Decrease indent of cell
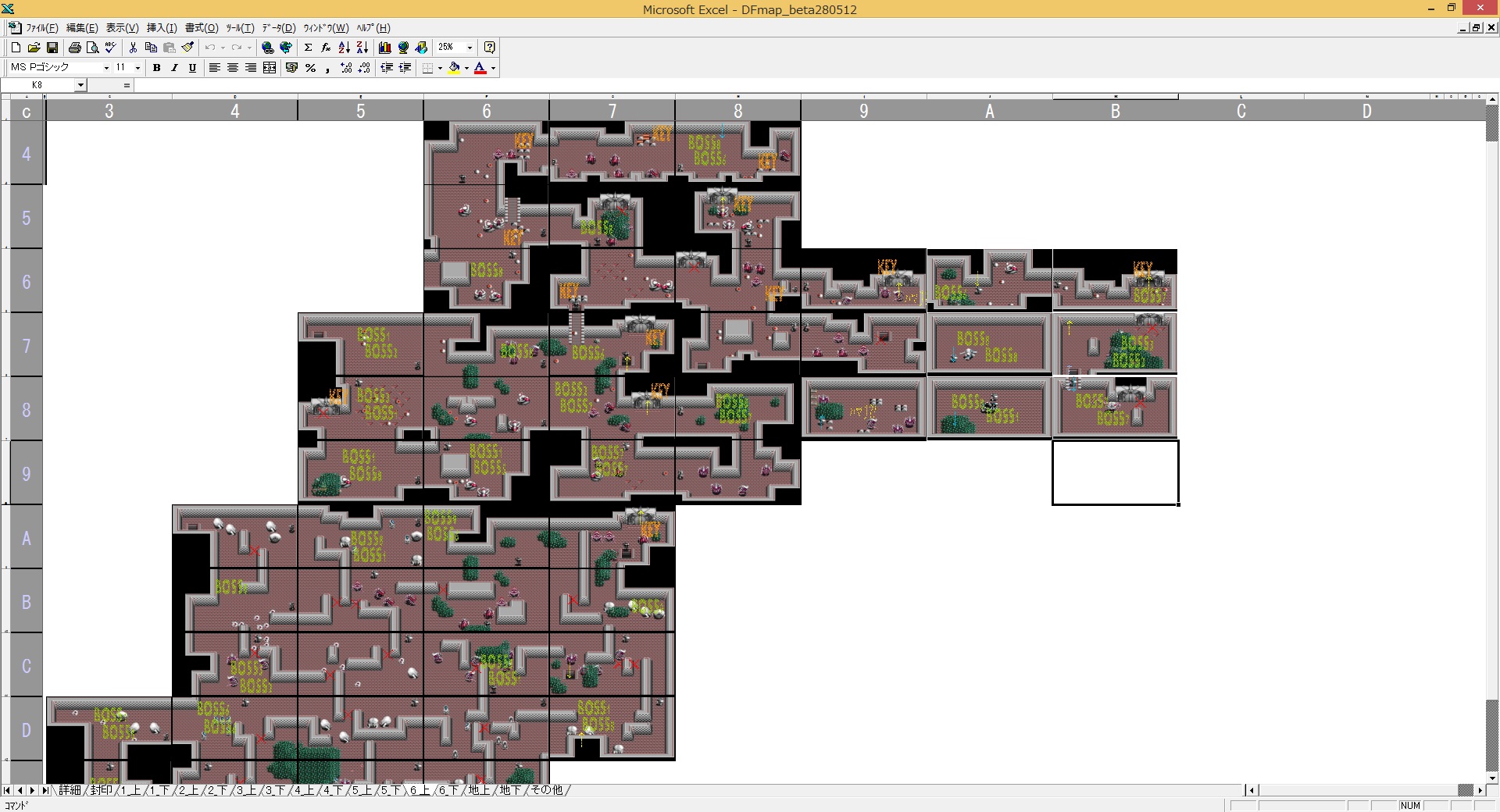1500x812 pixels. tap(387, 68)
